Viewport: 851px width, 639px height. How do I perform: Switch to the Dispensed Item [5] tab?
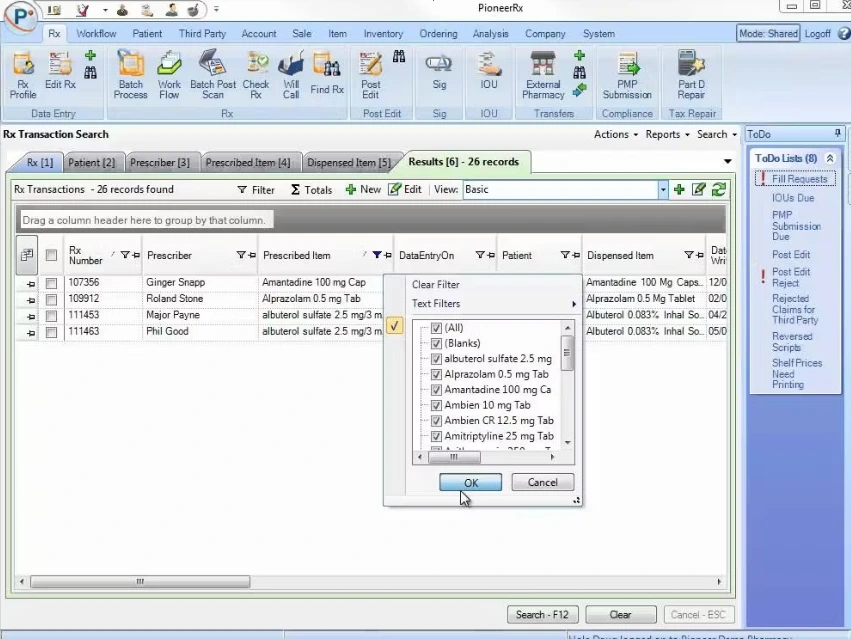tap(349, 162)
